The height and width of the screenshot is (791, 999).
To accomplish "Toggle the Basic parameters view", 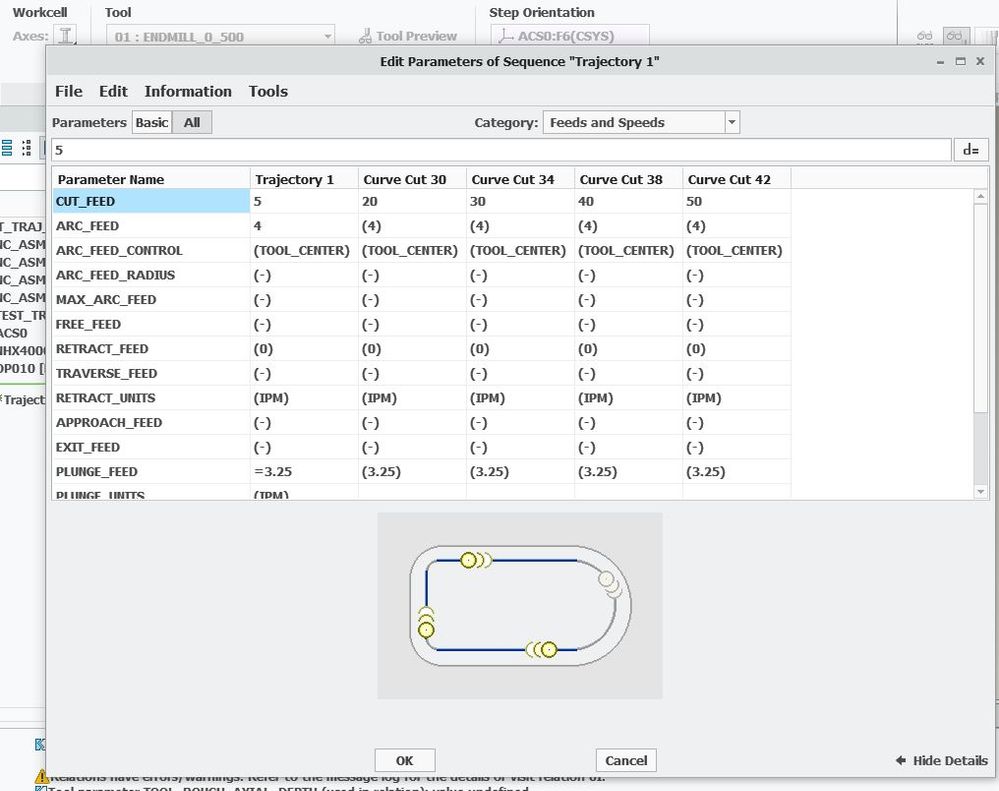I will click(x=152, y=122).
